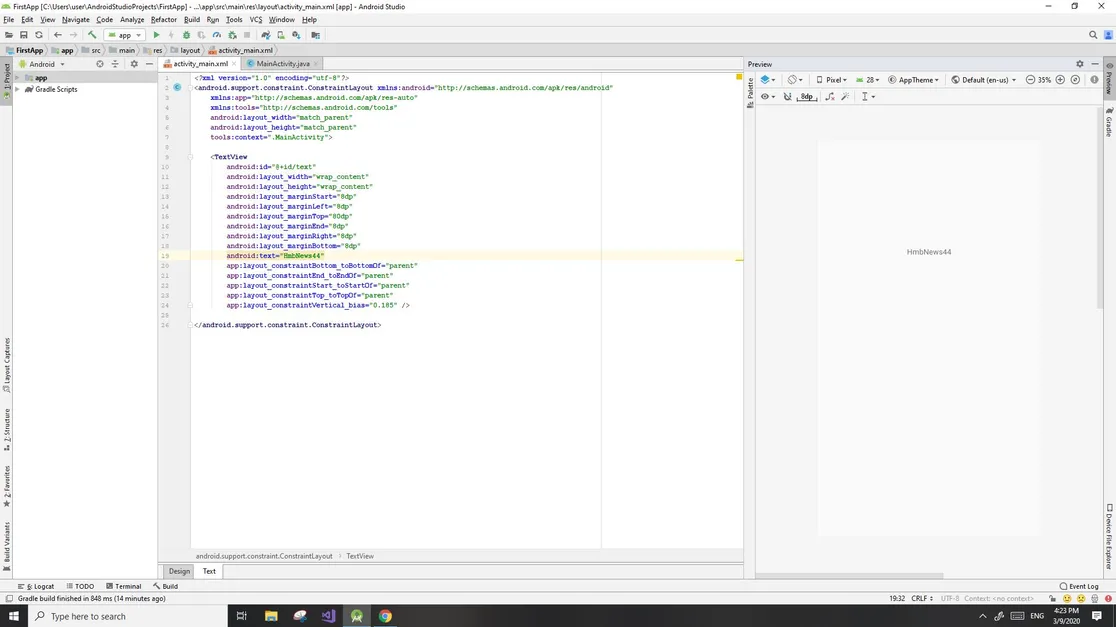This screenshot has height=627, width=1116.
Task: Open the SDK Manager icon
Action: pyautogui.click(x=296, y=35)
